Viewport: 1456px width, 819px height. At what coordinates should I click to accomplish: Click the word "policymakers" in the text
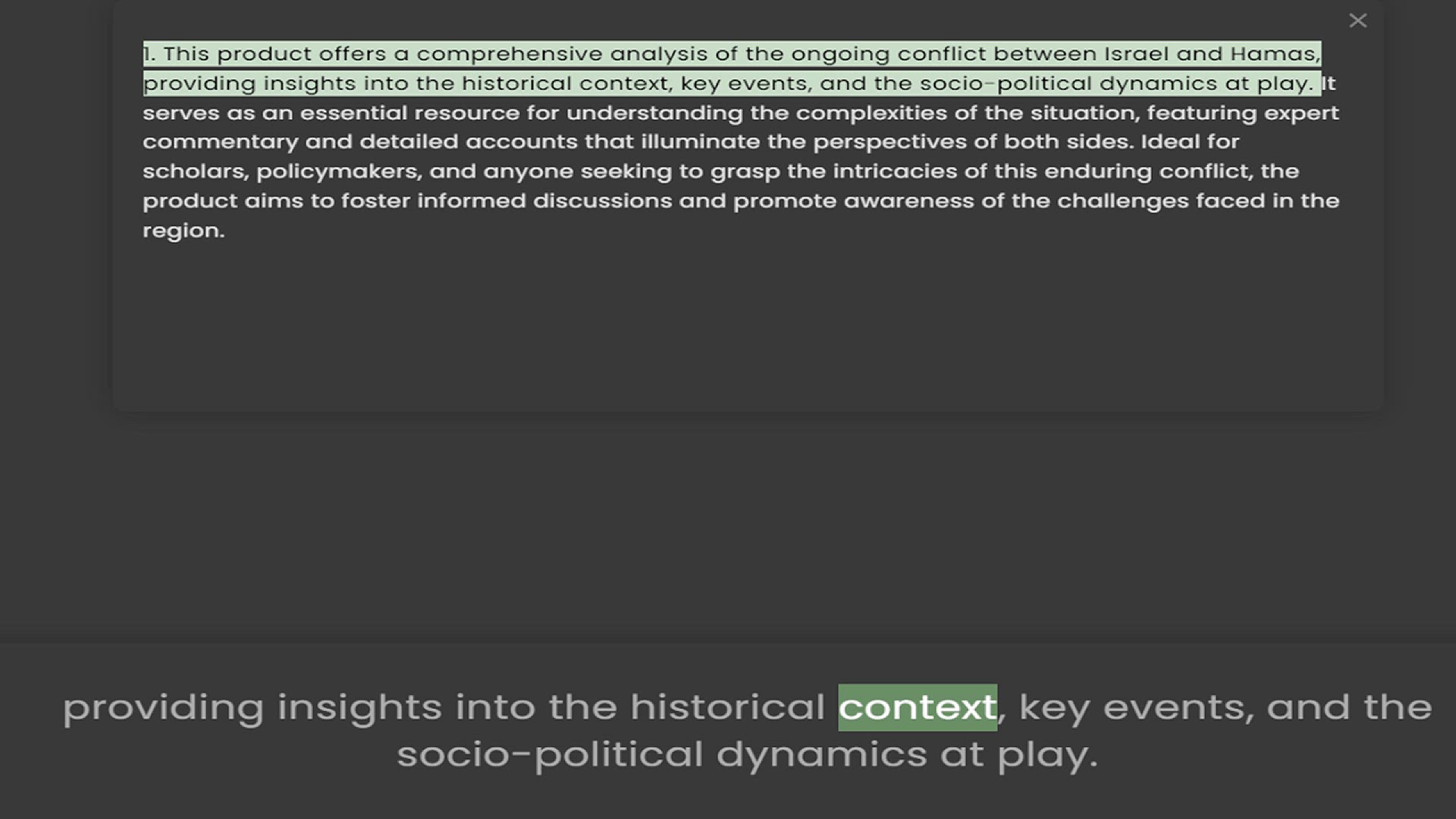(x=337, y=171)
